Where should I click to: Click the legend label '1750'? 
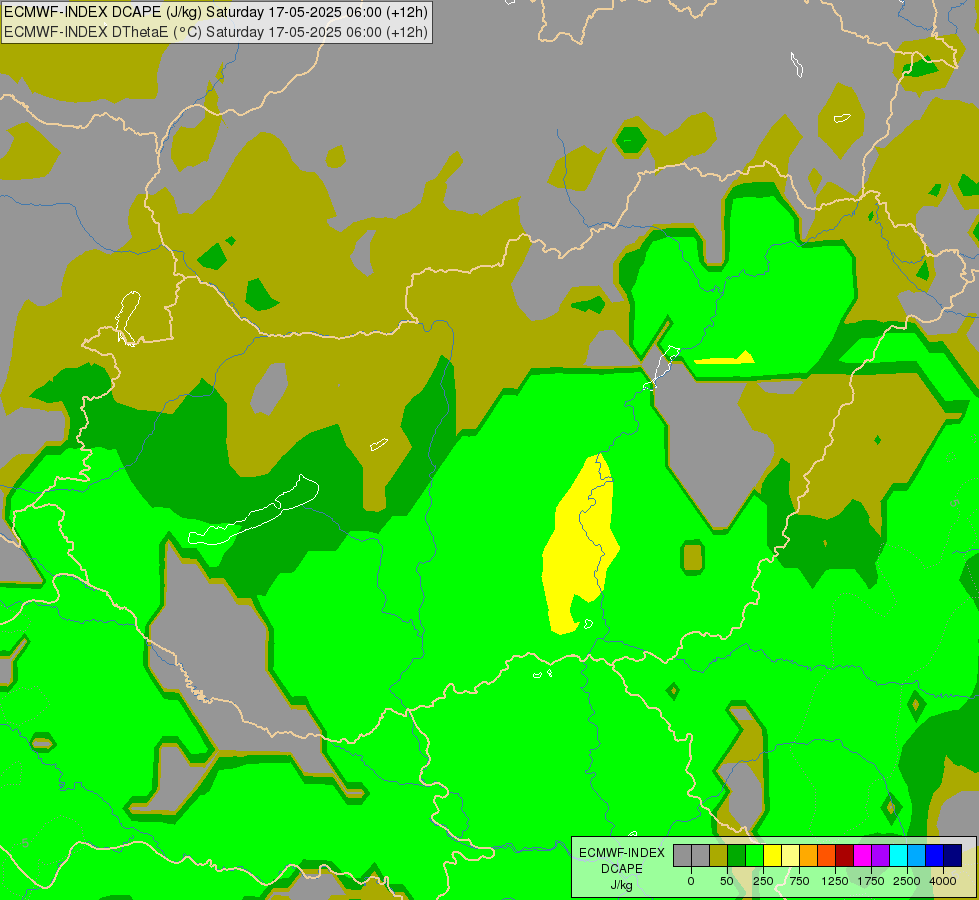(871, 881)
